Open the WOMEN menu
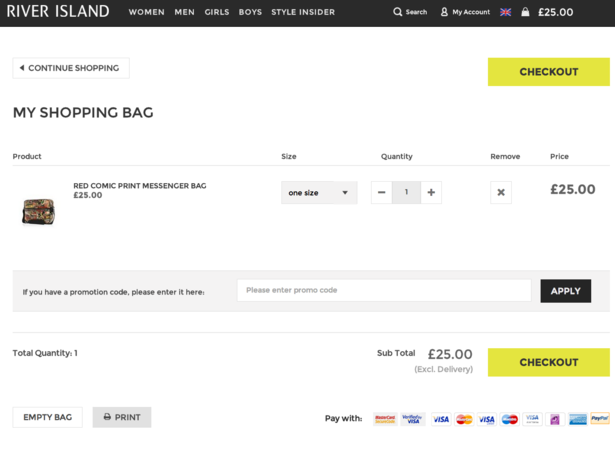This screenshot has width=615, height=454. pyautogui.click(x=146, y=12)
